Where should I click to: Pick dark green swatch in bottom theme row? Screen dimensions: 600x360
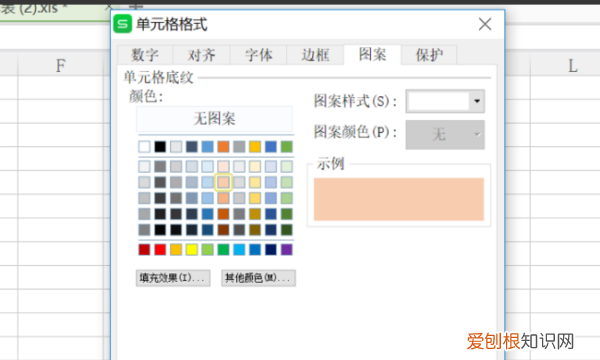[287, 230]
